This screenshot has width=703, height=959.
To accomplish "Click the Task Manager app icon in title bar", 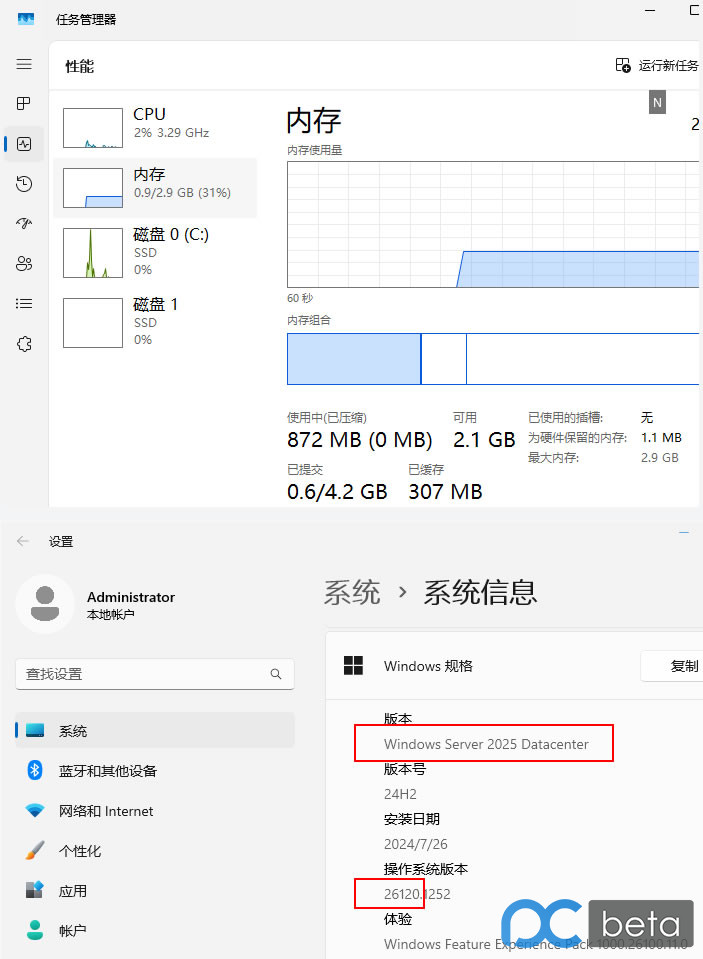I will (26, 19).
